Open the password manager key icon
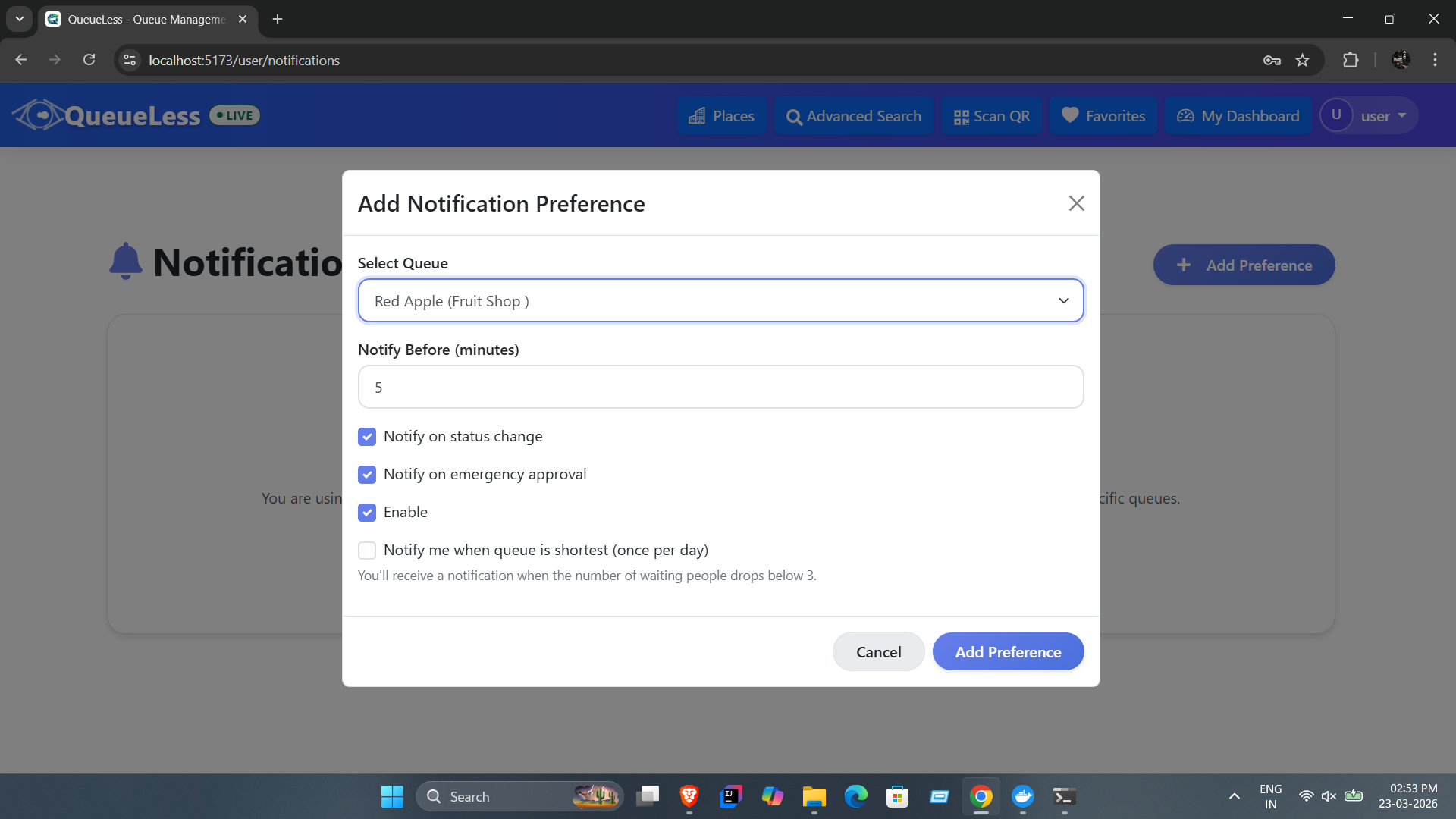The height and width of the screenshot is (819, 1456). point(1272,60)
